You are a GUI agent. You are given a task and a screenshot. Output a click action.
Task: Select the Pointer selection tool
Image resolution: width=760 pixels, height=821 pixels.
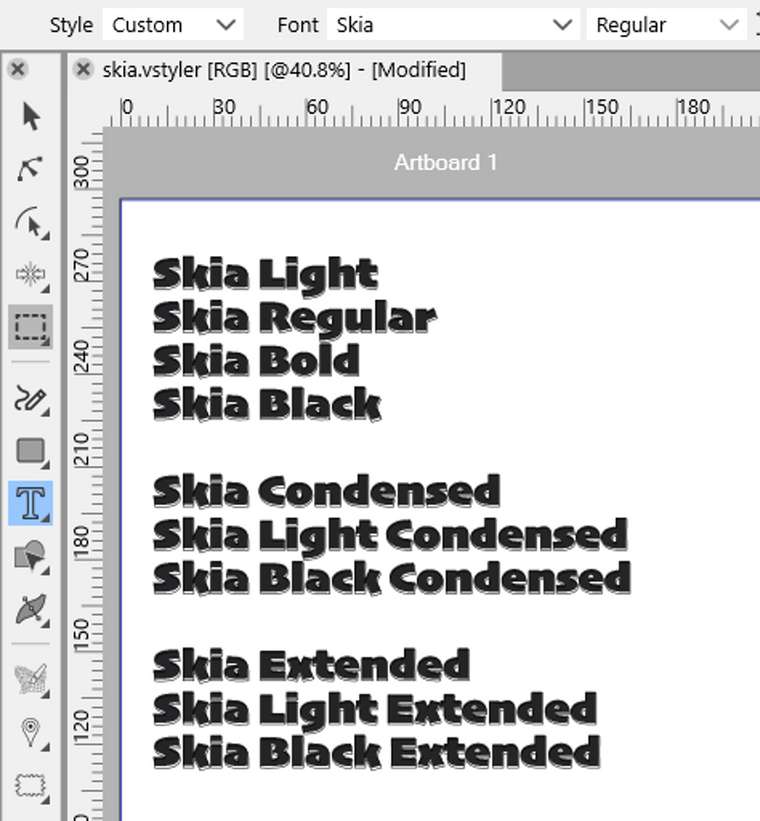31,116
